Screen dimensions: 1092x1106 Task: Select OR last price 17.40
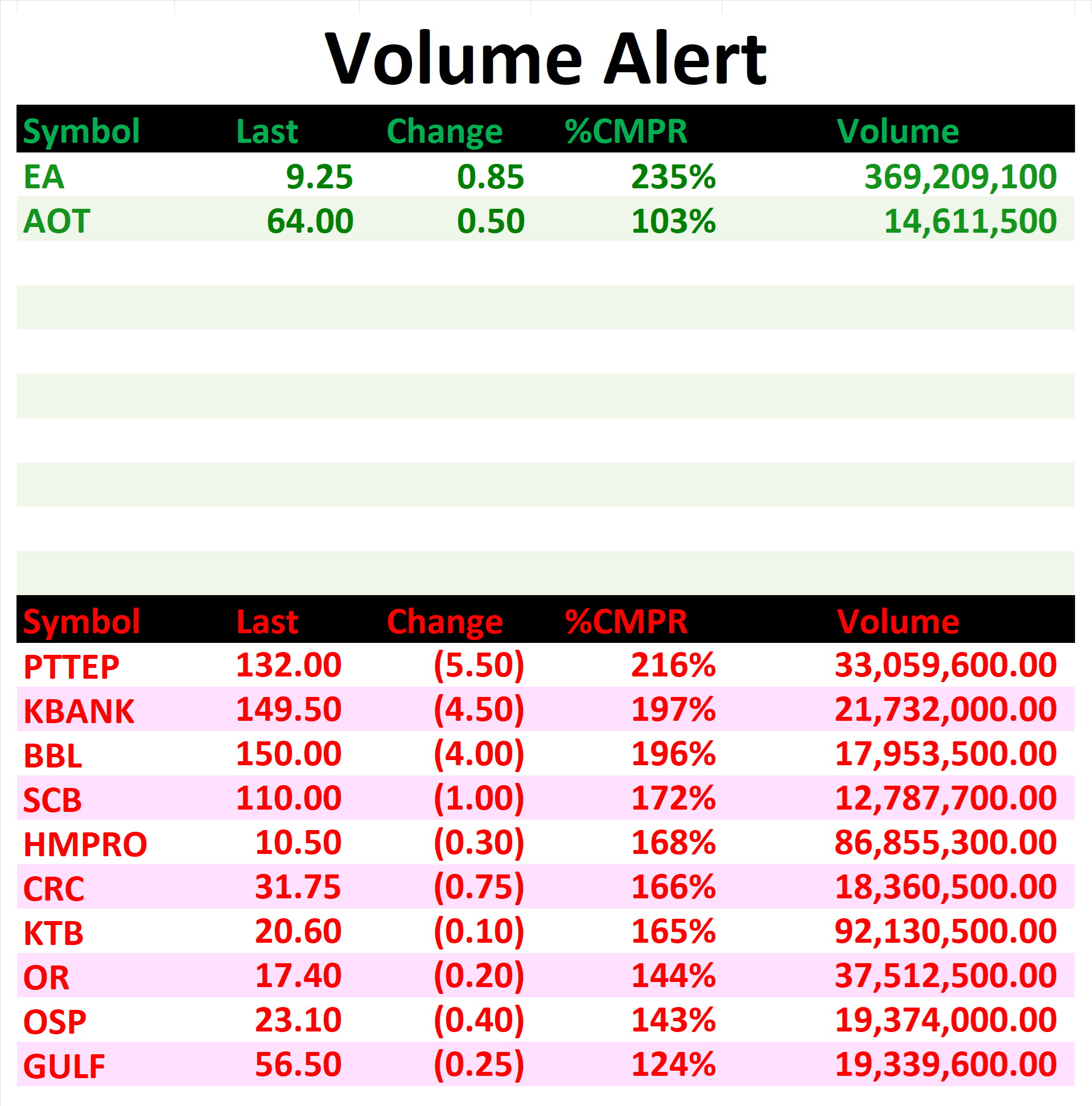pyautogui.click(x=298, y=976)
